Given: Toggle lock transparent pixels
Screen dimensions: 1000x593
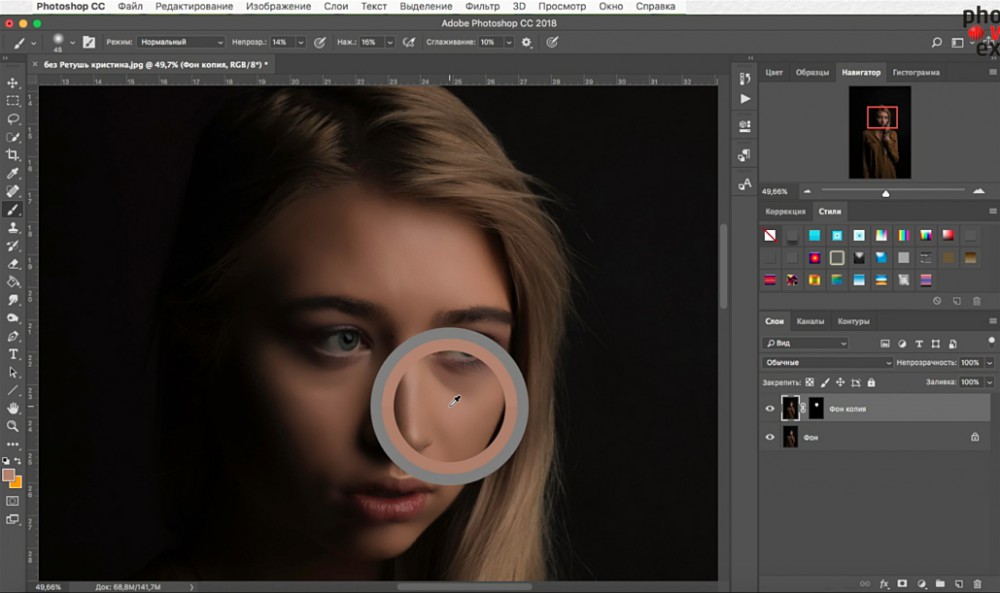Looking at the screenshot, I should pos(809,383).
